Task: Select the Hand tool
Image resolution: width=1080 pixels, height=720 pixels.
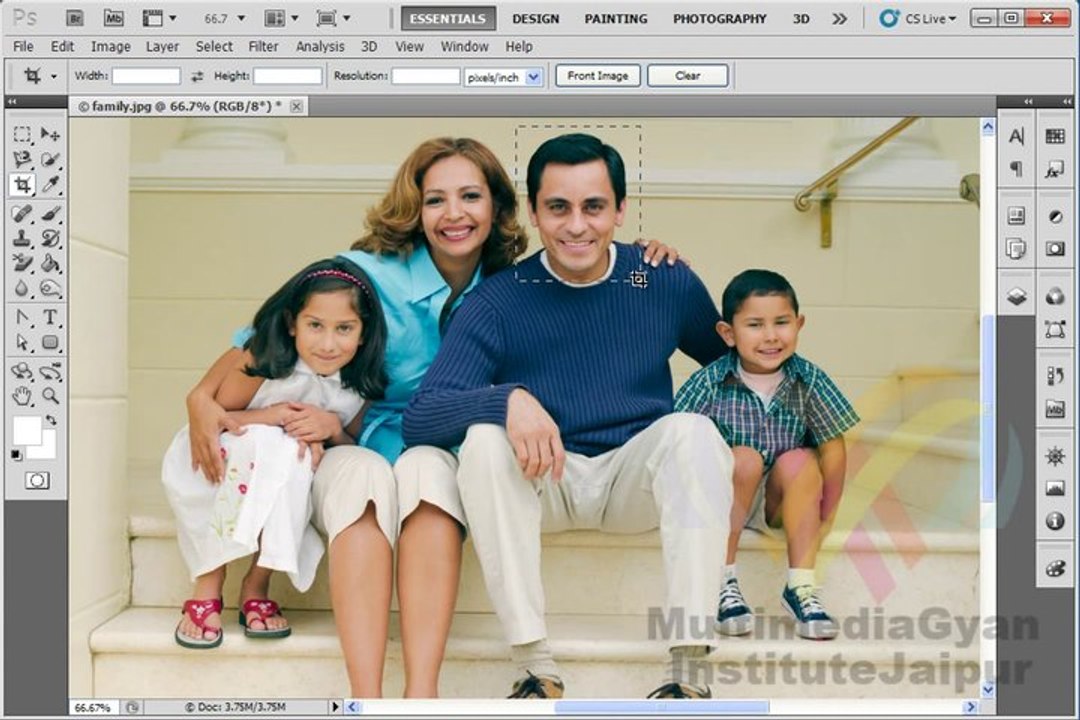Action: click(22, 396)
